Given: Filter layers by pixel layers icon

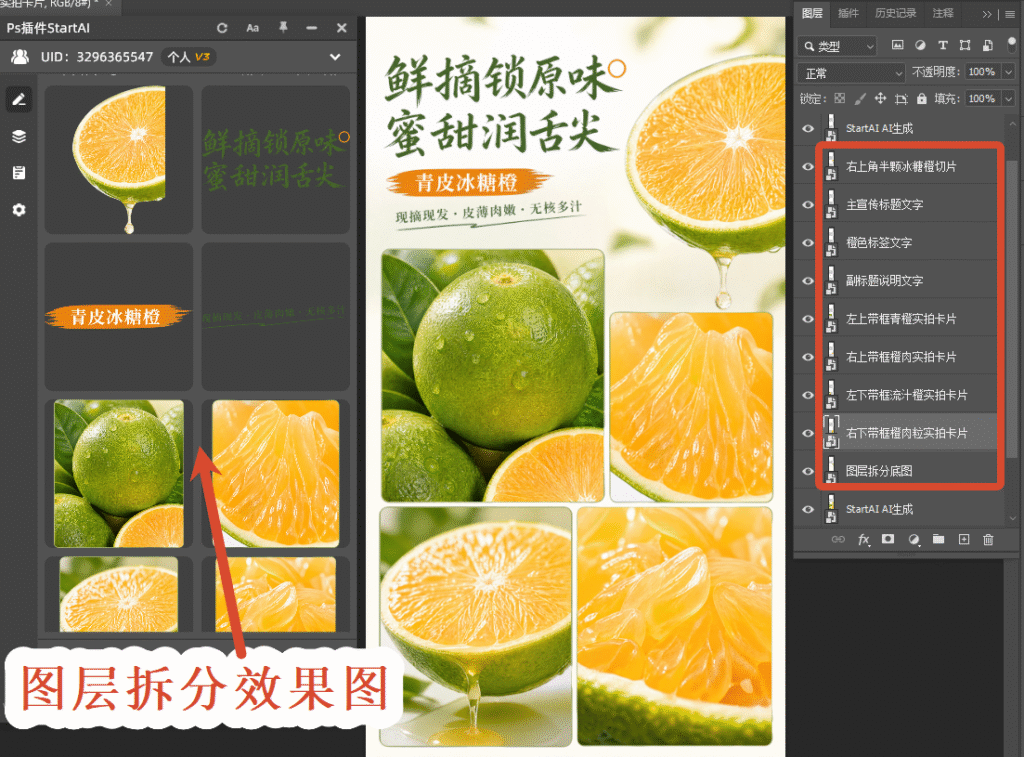Looking at the screenshot, I should [898, 45].
